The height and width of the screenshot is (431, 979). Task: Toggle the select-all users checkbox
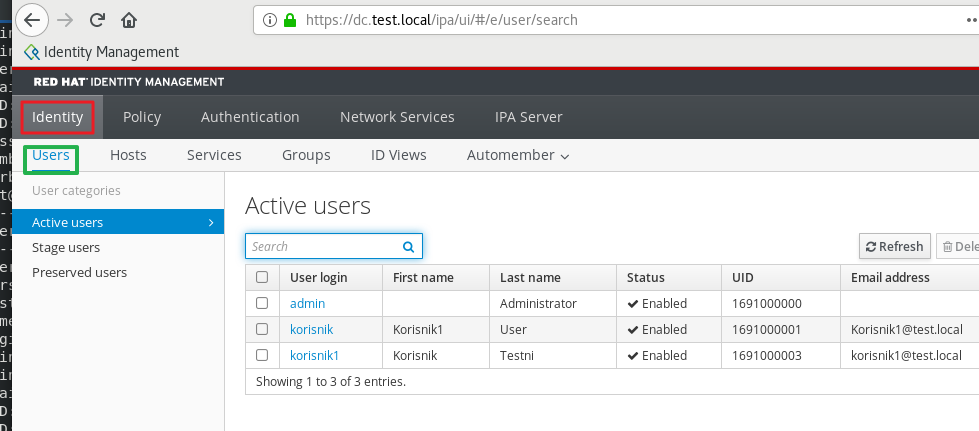(262, 277)
